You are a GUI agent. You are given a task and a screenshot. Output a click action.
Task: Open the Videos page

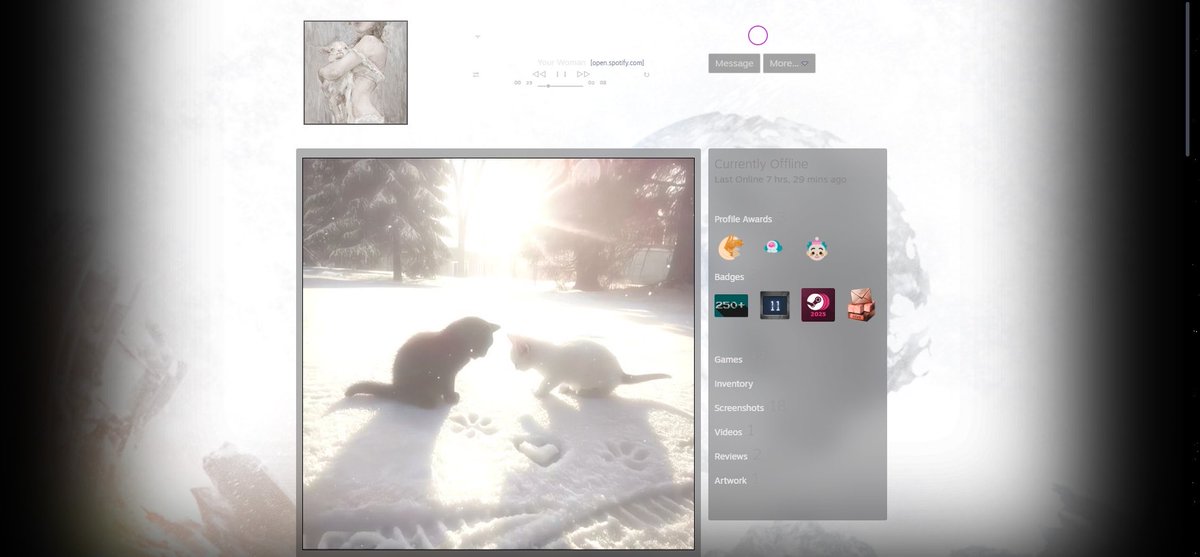[x=728, y=432]
